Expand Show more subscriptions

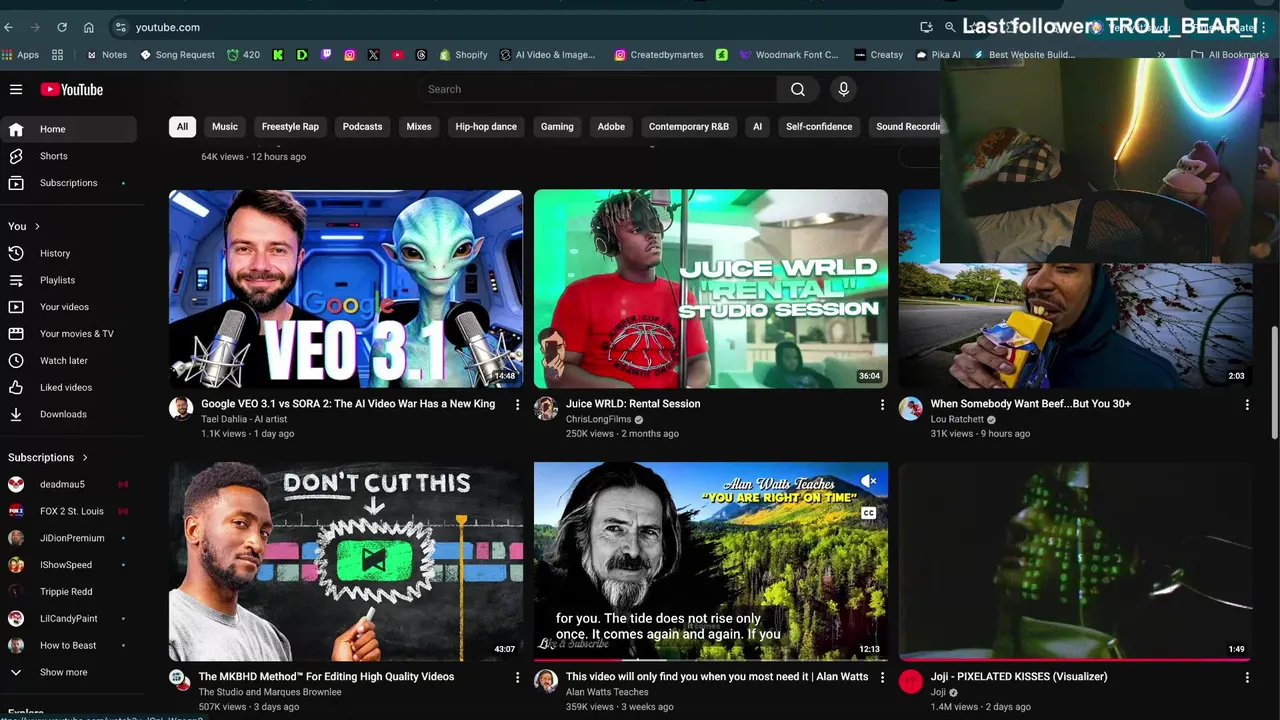coord(68,672)
